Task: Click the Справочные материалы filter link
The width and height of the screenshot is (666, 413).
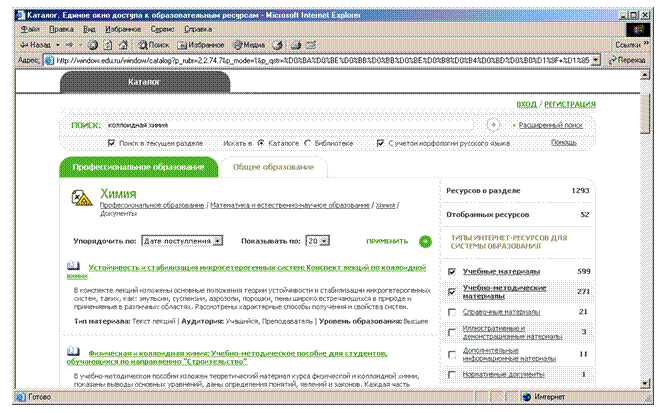Action: tap(501, 312)
